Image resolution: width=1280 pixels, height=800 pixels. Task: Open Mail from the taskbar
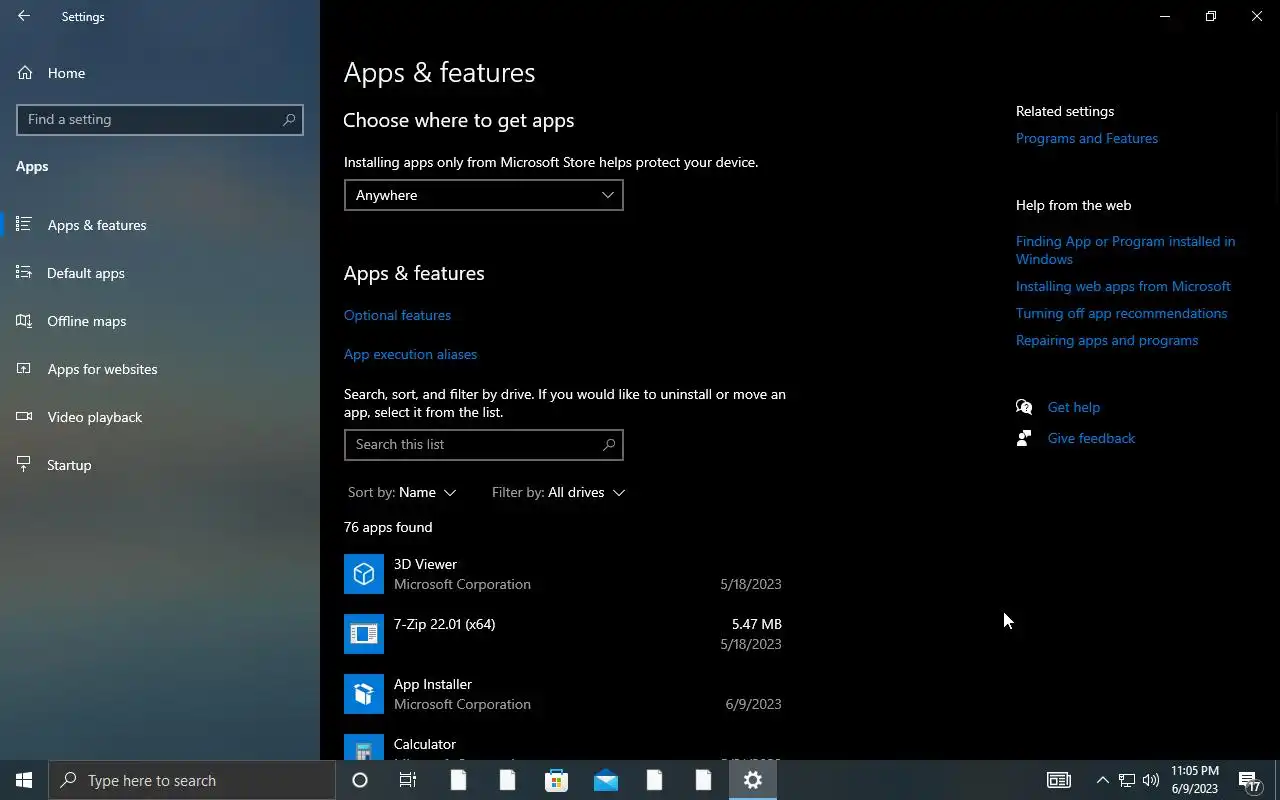606,780
